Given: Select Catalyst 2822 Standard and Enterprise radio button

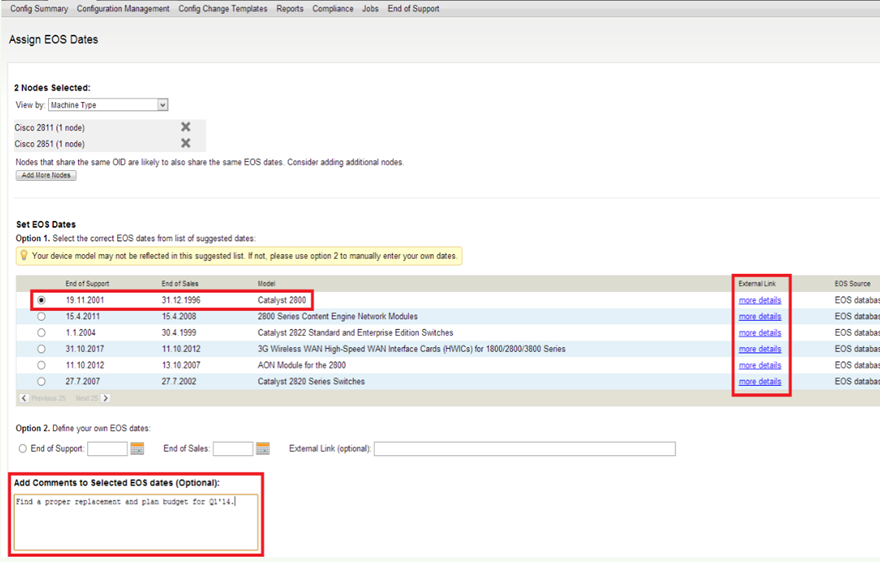Looking at the screenshot, I should pyautogui.click(x=42, y=333).
